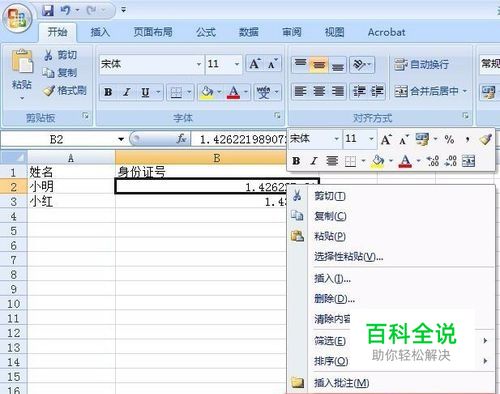The height and width of the screenshot is (394, 500).
Task: Switch to 页面布局 ribbon tab
Action: coord(153,32)
